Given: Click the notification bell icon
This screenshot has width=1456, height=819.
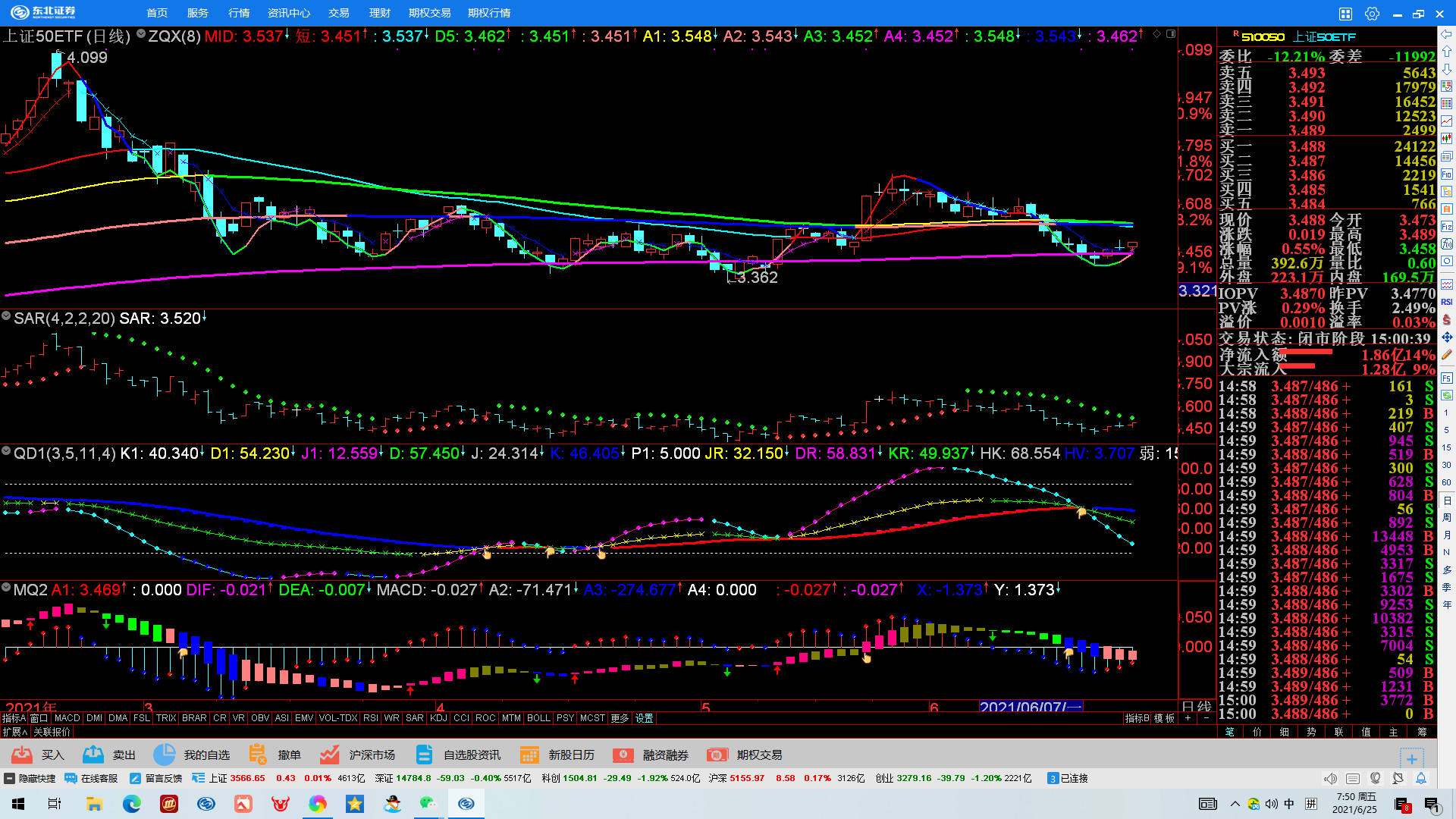Looking at the screenshot, I should [1421, 779].
